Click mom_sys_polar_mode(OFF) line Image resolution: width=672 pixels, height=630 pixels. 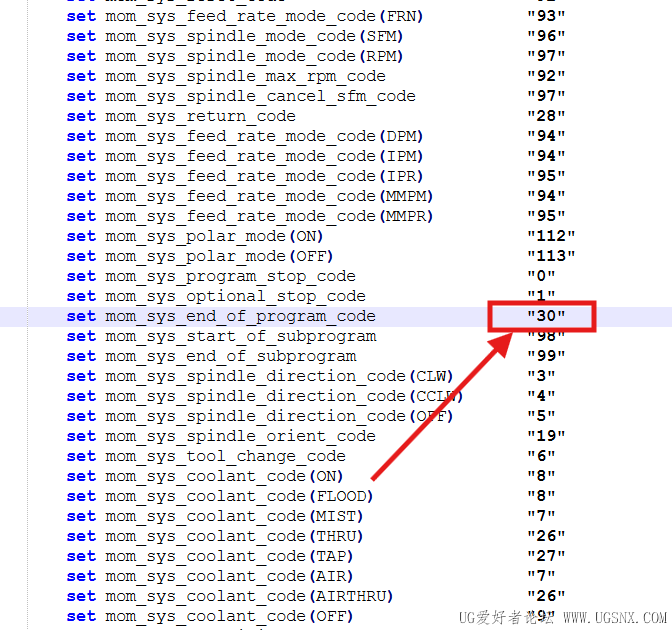[x=200, y=256]
